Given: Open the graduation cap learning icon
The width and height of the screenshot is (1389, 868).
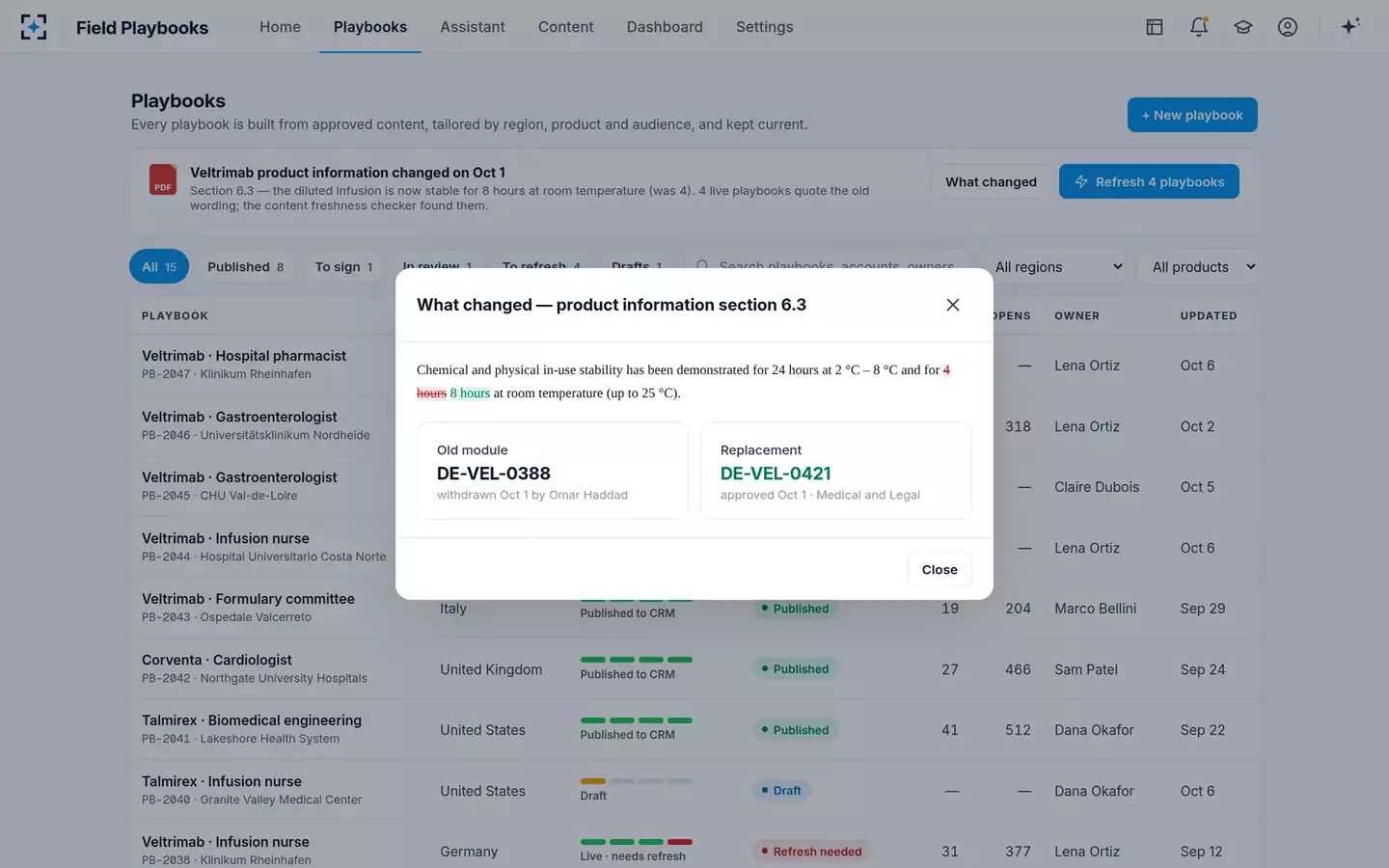Looking at the screenshot, I should (1243, 27).
